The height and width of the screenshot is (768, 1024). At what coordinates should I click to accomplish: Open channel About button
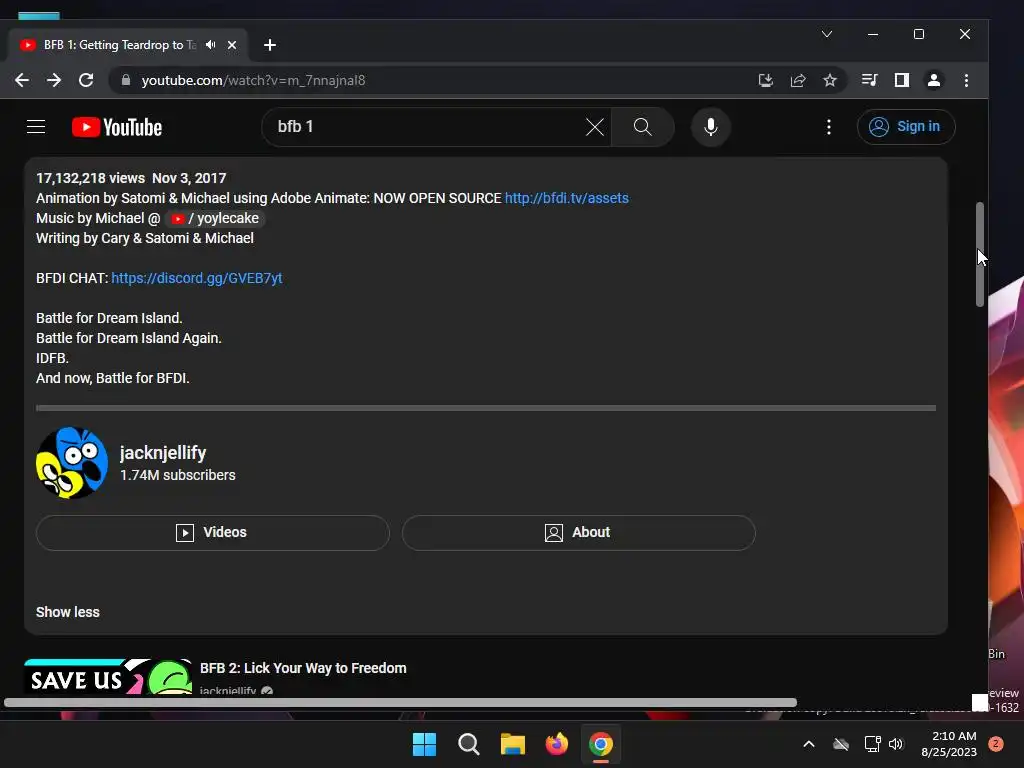pos(579,533)
